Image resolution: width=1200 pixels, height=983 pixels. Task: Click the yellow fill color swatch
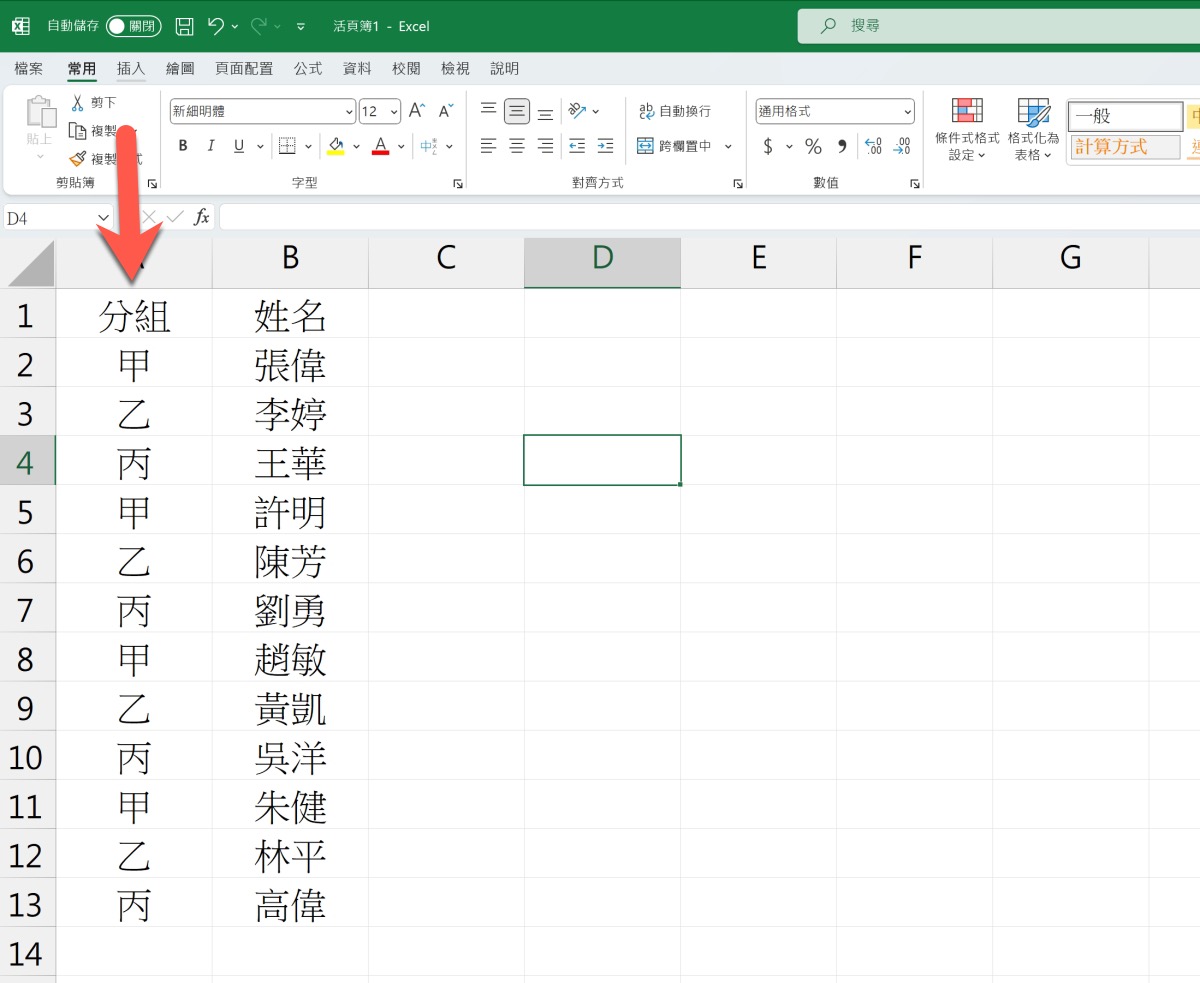pyautogui.click(x=336, y=146)
